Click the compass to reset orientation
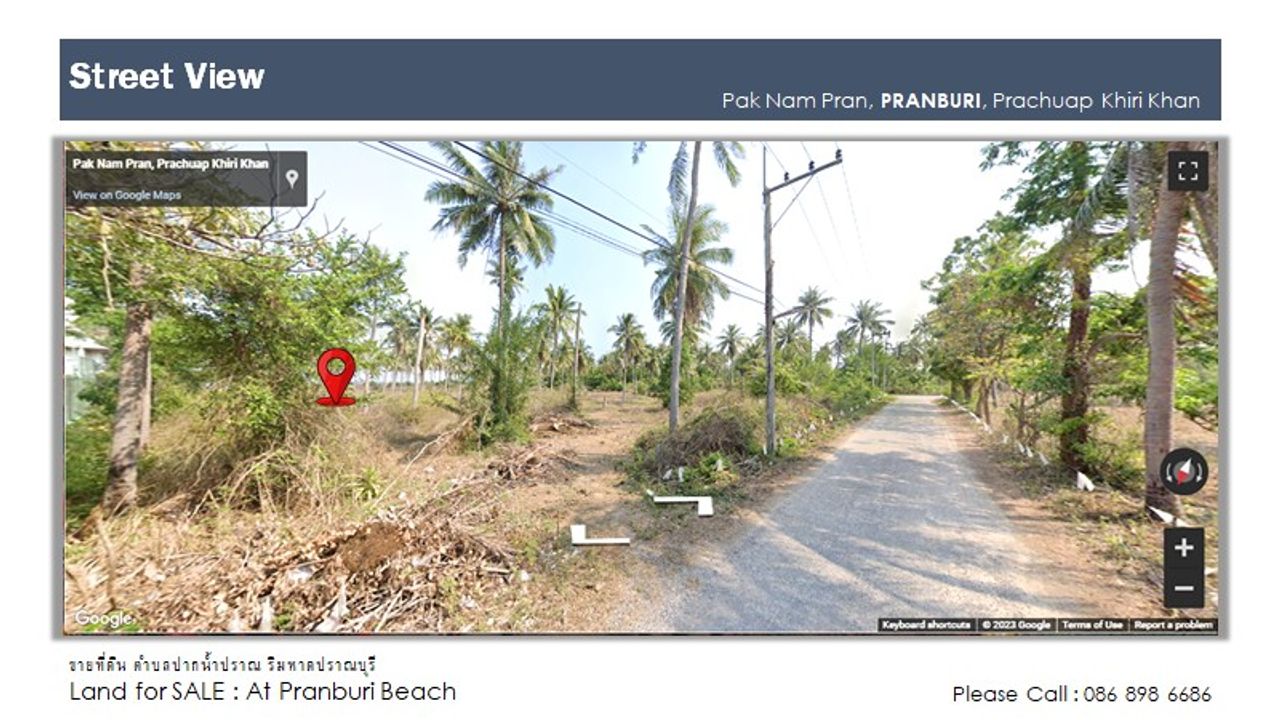Viewport: 1280px width, 720px height. [1184, 471]
